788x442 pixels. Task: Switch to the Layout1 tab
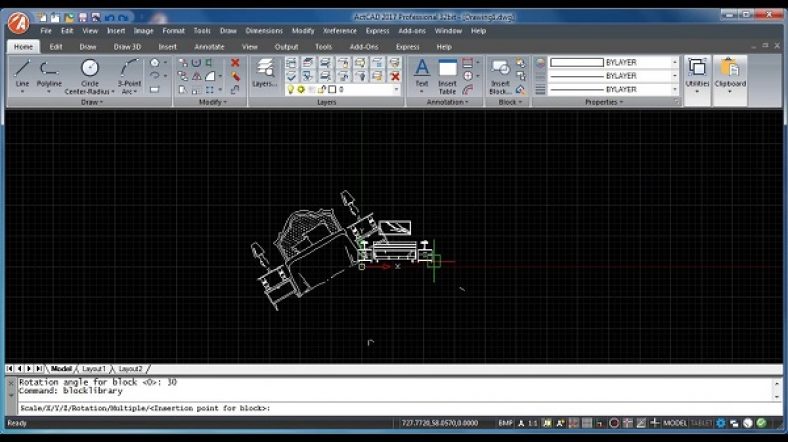pyautogui.click(x=94, y=369)
